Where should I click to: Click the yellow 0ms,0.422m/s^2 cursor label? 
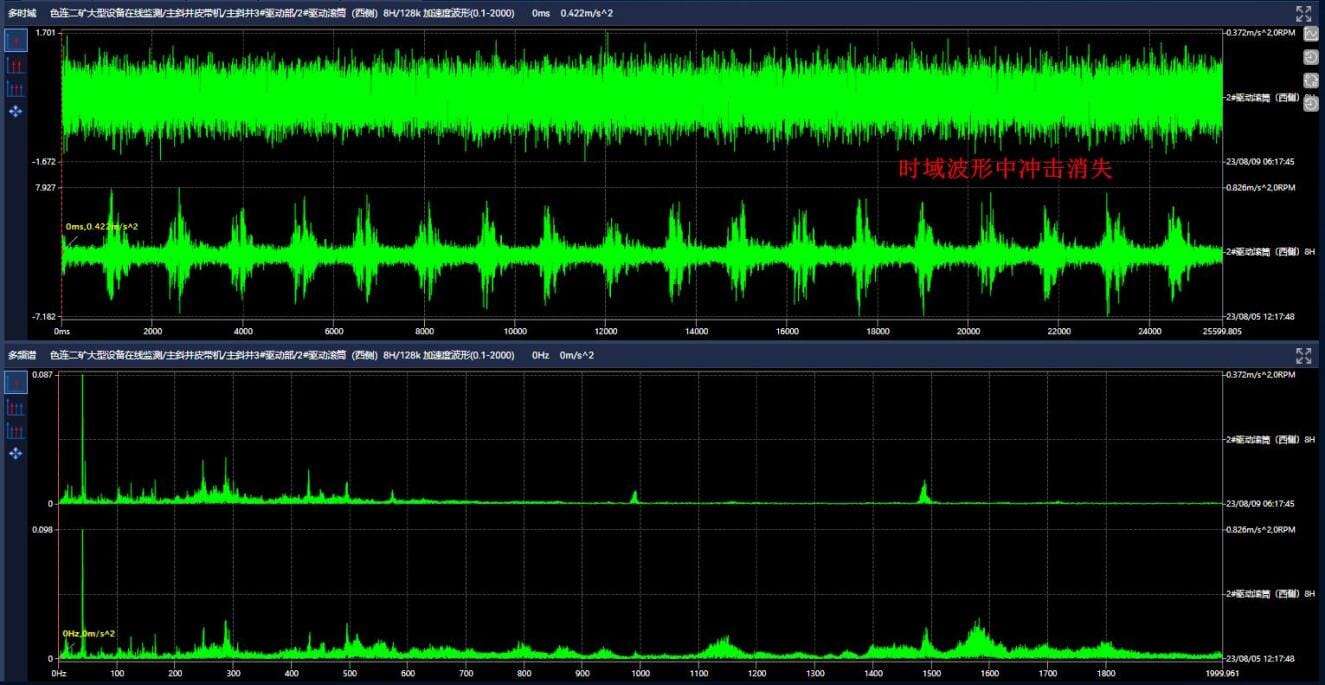(102, 227)
